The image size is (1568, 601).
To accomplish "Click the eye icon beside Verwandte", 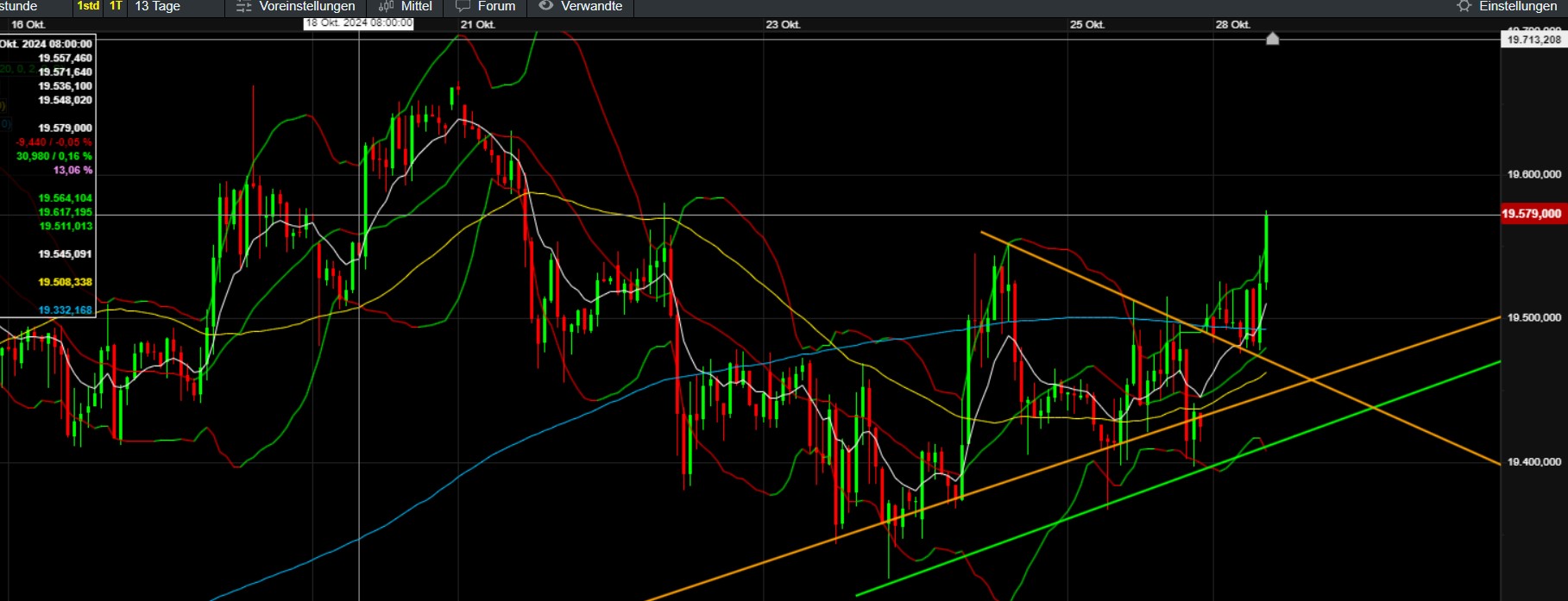I will (x=545, y=6).
